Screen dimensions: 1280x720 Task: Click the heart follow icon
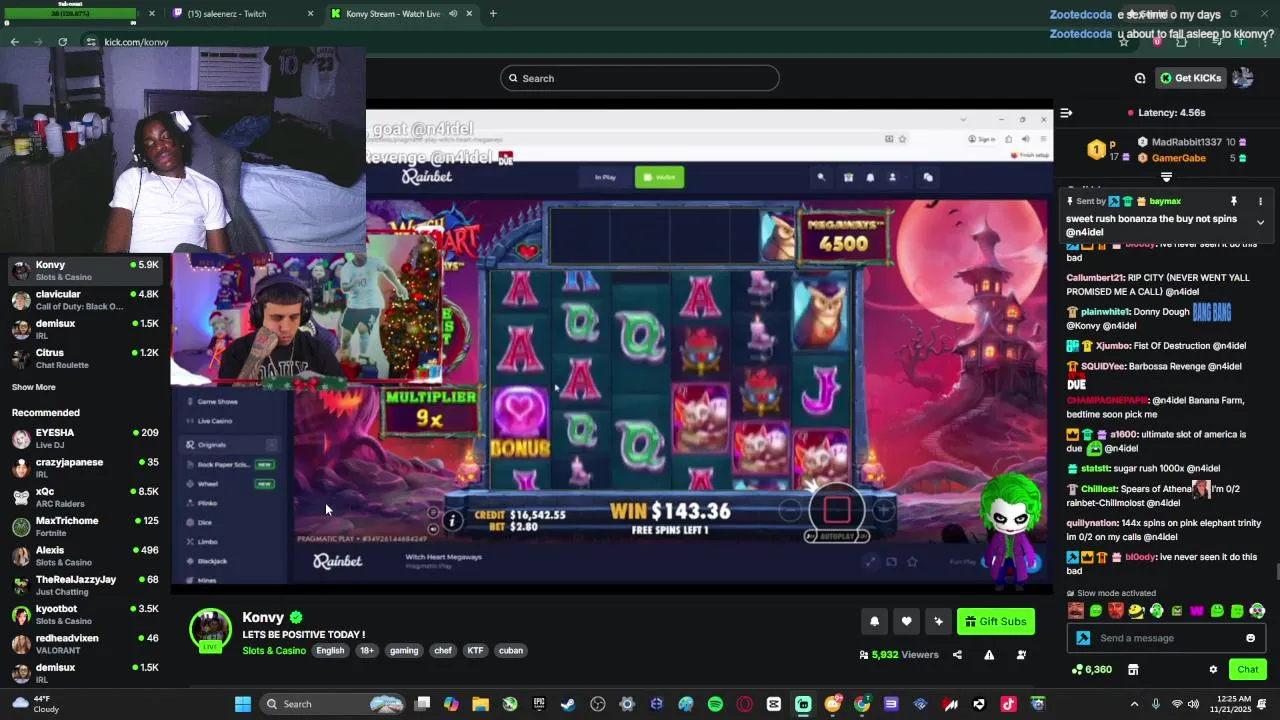pyautogui.click(x=906, y=621)
